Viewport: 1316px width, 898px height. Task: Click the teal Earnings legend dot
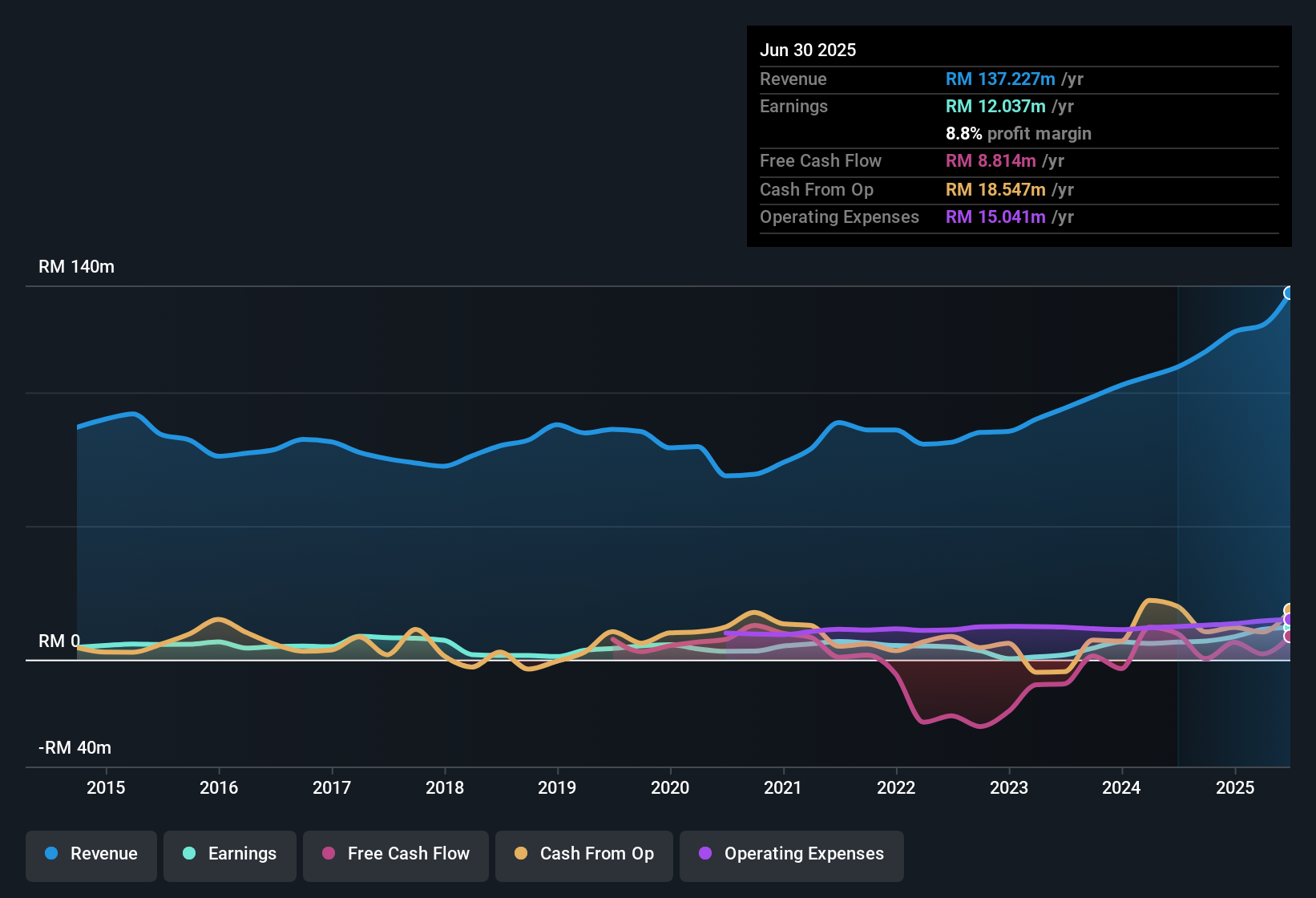190,854
